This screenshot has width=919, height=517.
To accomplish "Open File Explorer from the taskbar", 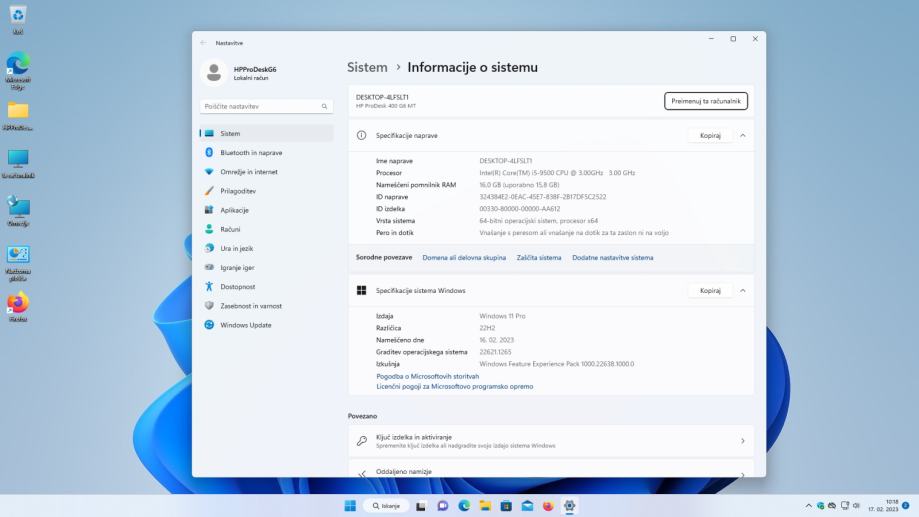I will [x=485, y=506].
